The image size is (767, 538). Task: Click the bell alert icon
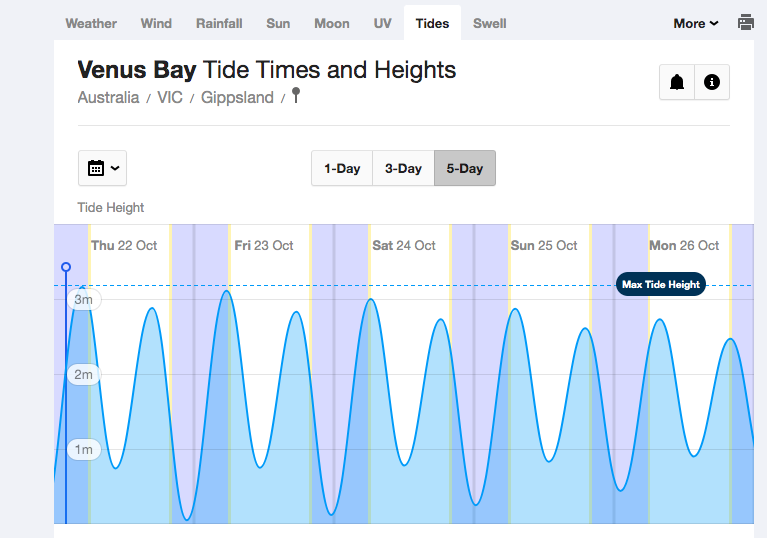pyautogui.click(x=677, y=82)
